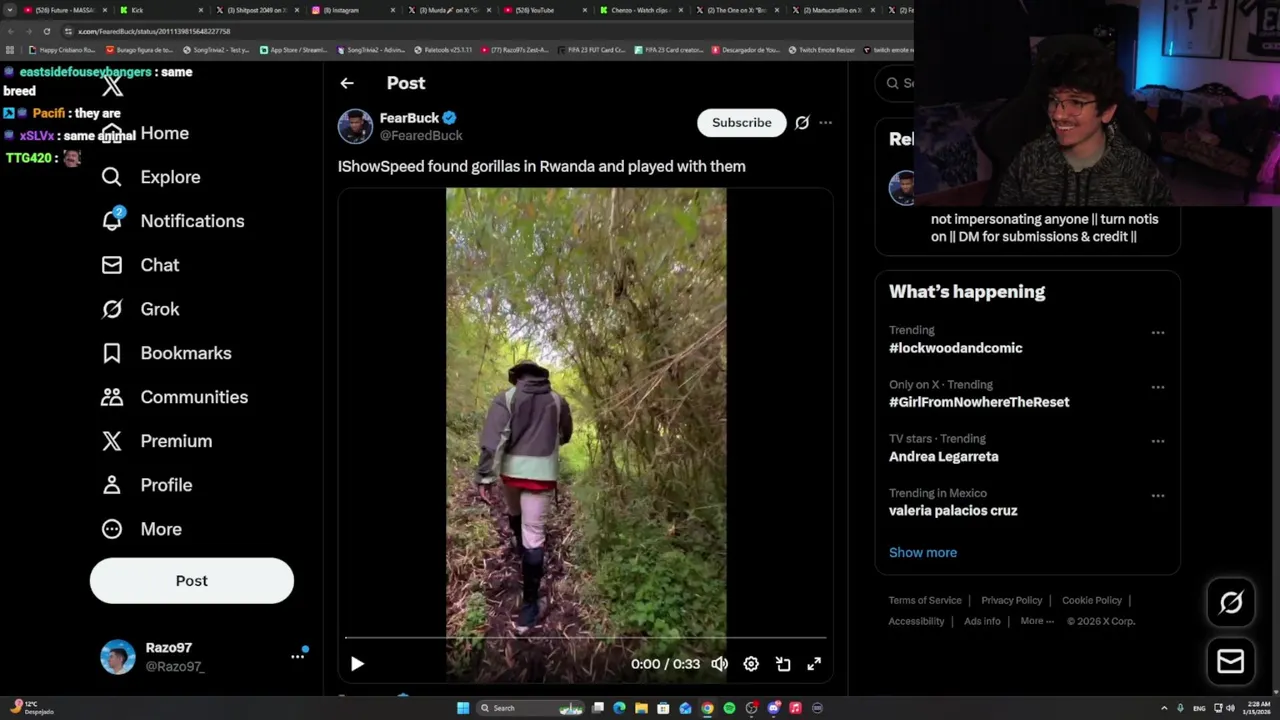This screenshot has width=1280, height=720.
Task: Open the taskbar weather widget
Action: click(30, 708)
